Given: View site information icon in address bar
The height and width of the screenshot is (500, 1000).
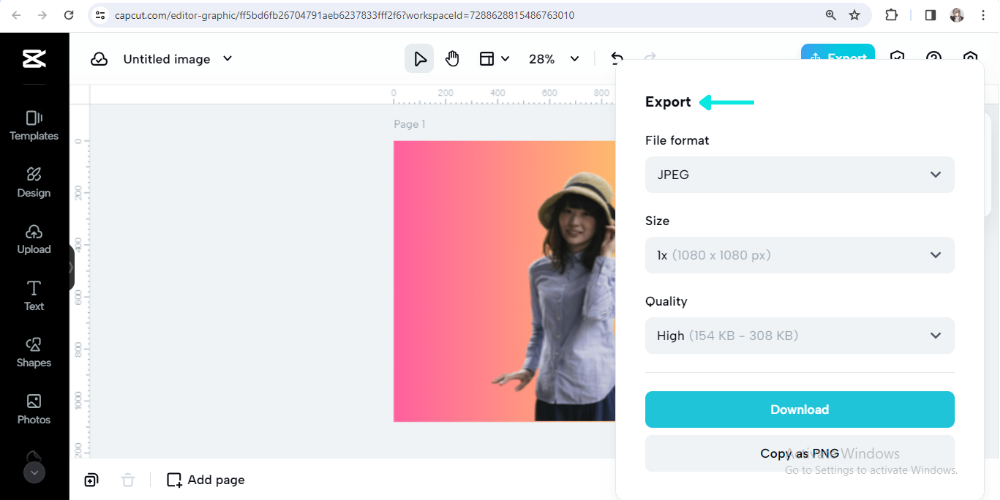Looking at the screenshot, I should click(x=100, y=15).
